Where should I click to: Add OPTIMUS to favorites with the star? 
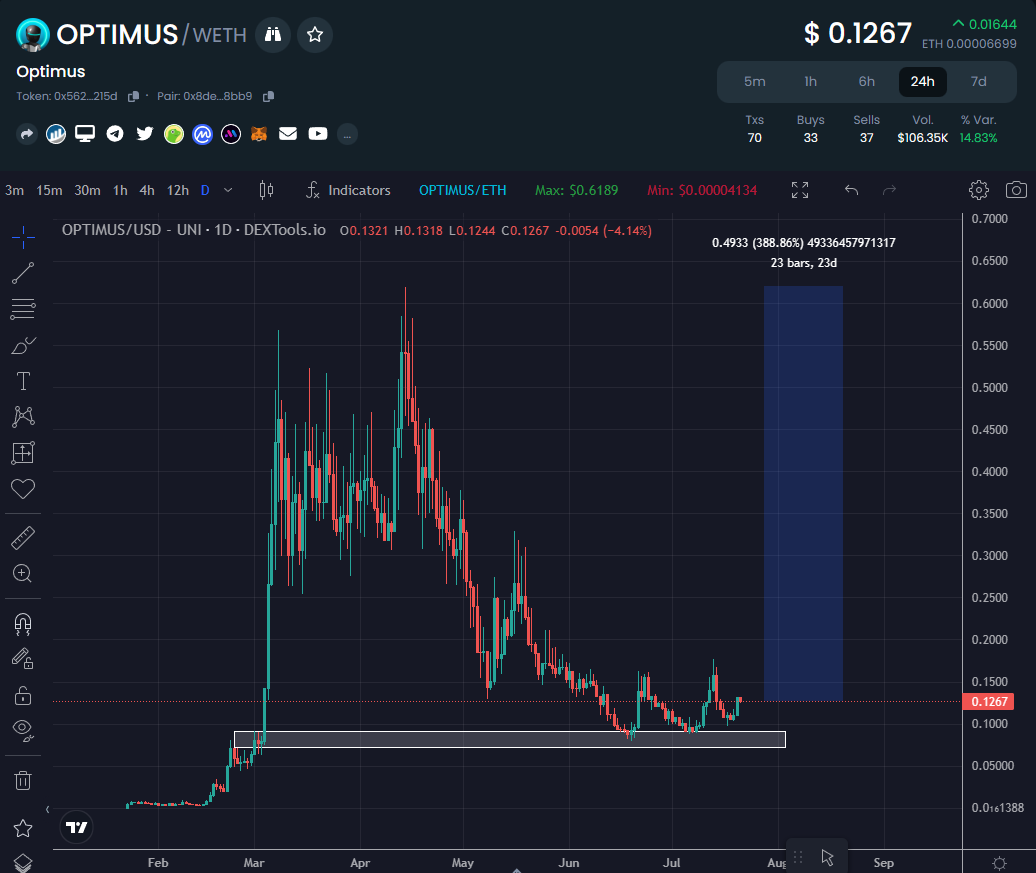pyautogui.click(x=314, y=34)
